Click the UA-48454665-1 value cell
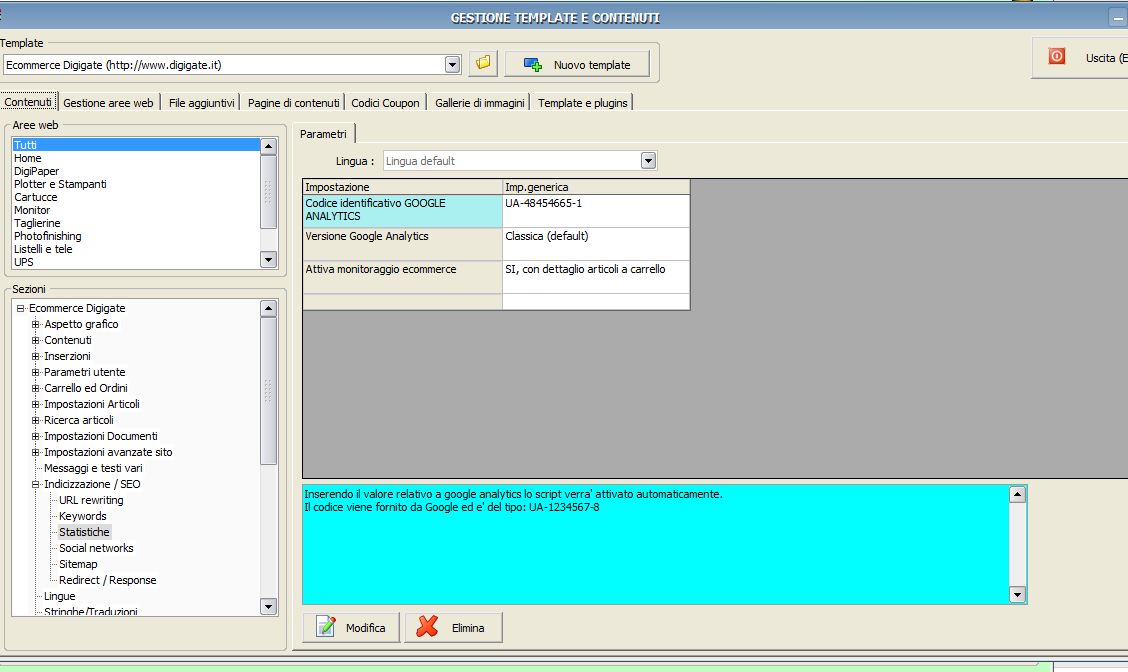Screen dimensions: 1128x672 click(596, 211)
